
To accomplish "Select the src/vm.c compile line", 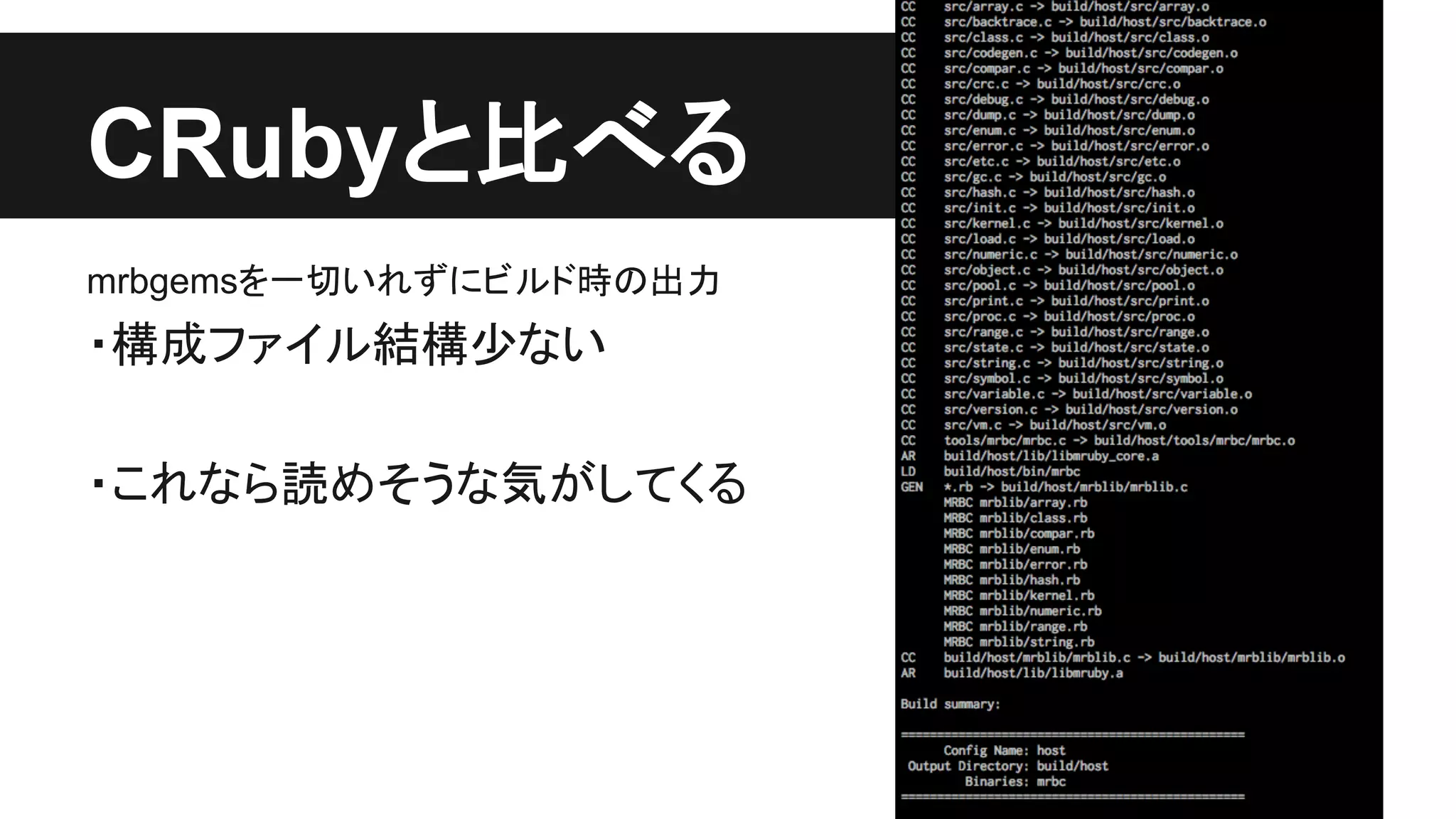I will 1034,425.
